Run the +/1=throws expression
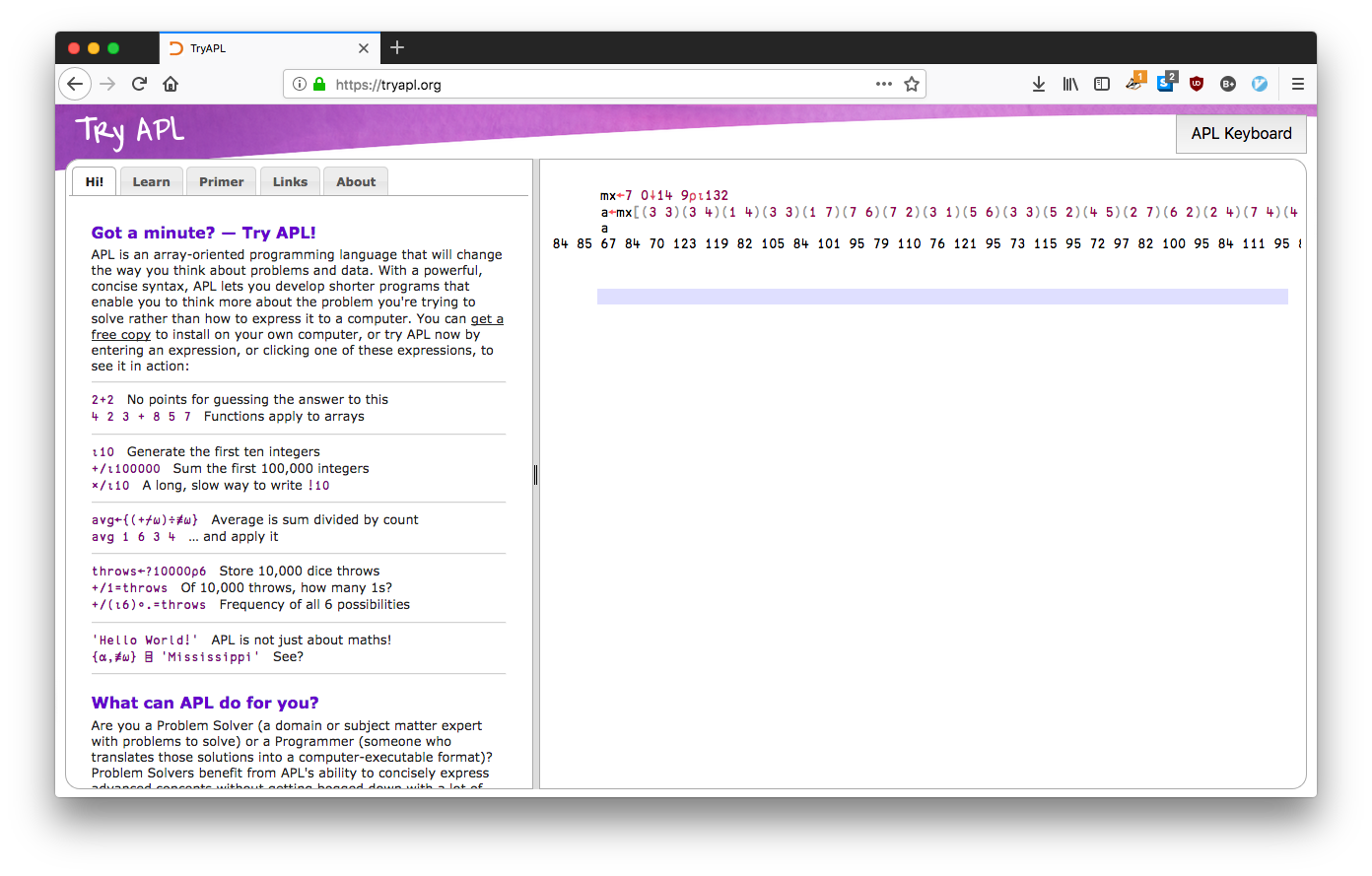Viewport: 1372px width, 876px height. (x=129, y=588)
